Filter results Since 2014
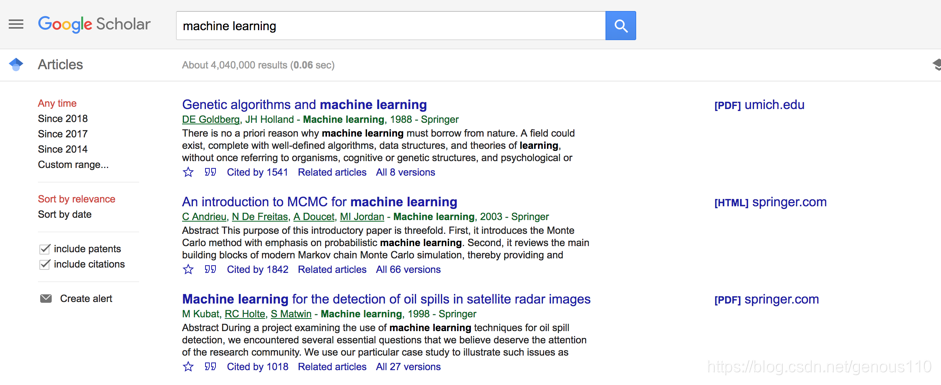Image resolution: width=941 pixels, height=385 pixels. pyautogui.click(x=62, y=149)
